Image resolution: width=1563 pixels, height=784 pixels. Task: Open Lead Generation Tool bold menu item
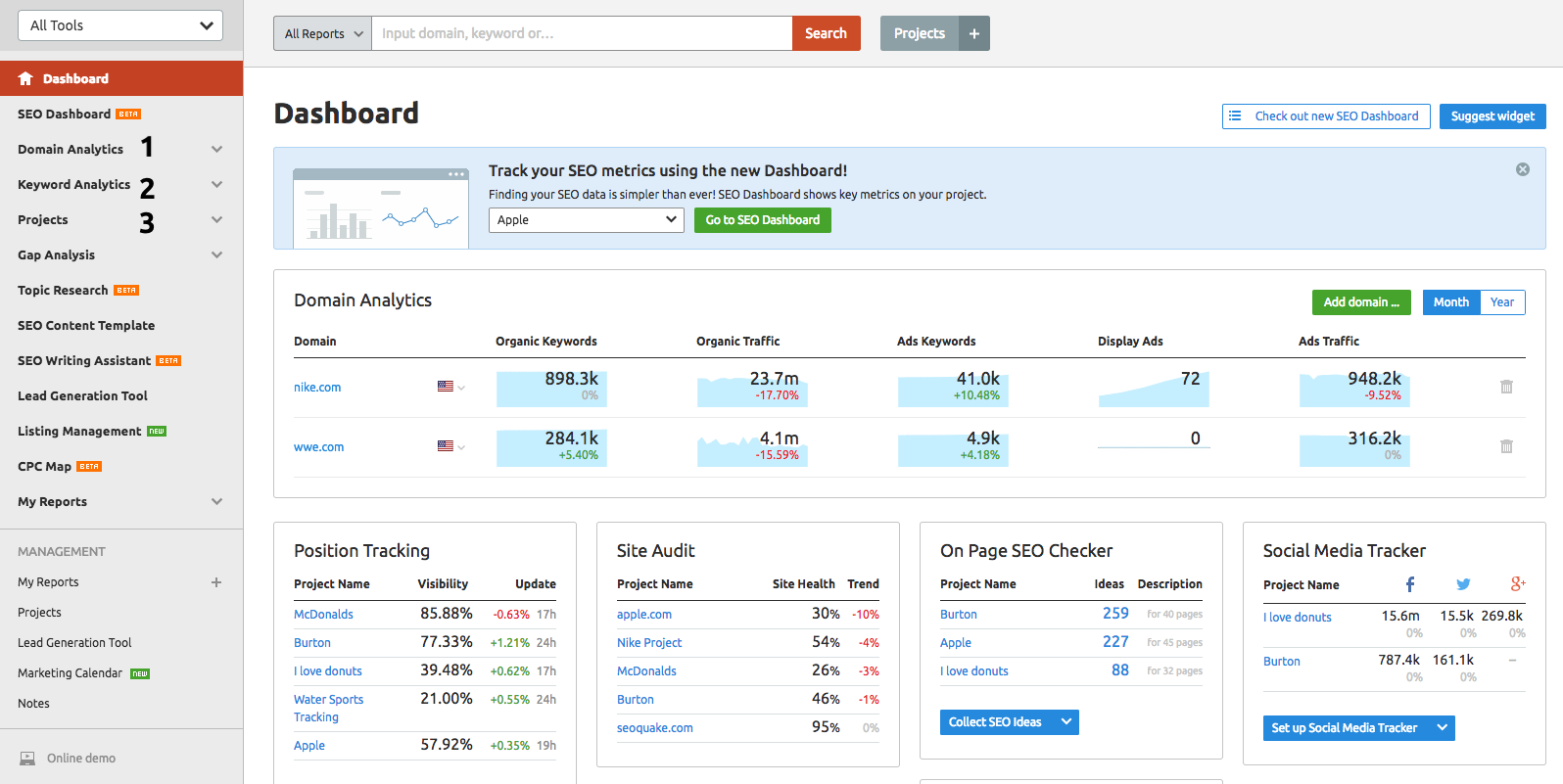82,396
